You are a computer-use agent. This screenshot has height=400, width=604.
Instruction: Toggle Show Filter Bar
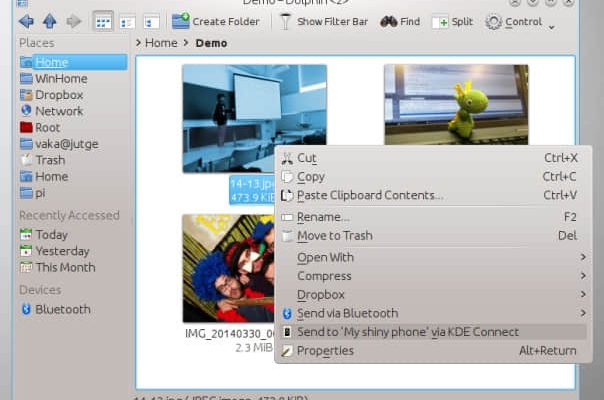click(324, 22)
